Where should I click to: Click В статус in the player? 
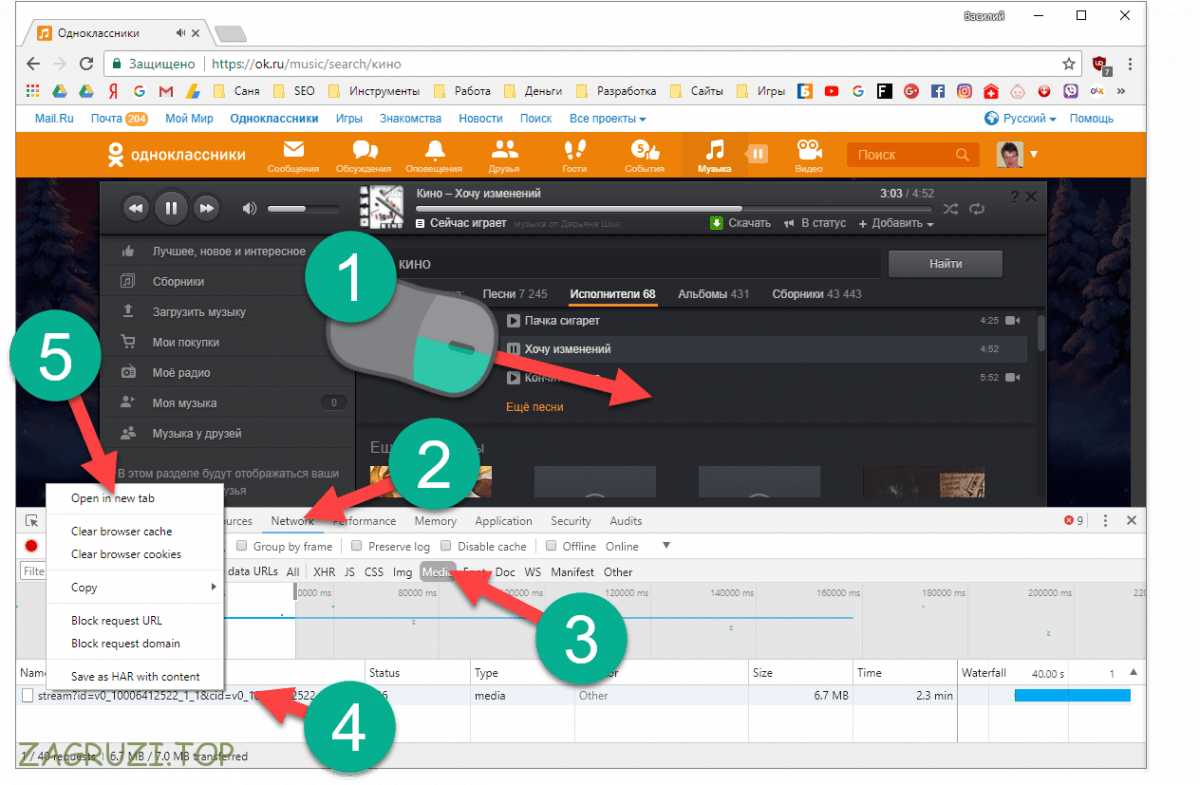[x=815, y=223]
